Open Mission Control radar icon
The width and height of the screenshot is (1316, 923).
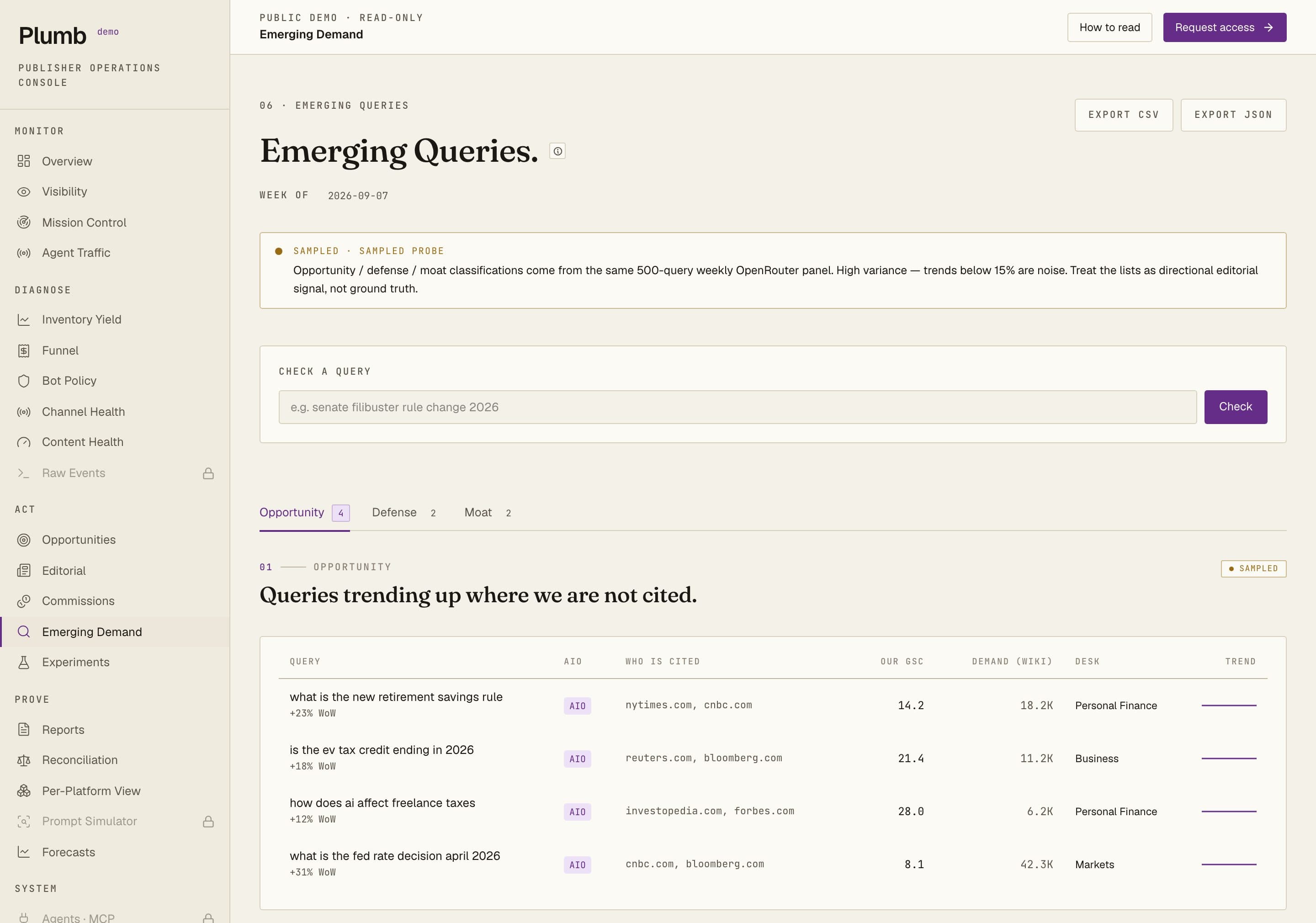click(23, 223)
